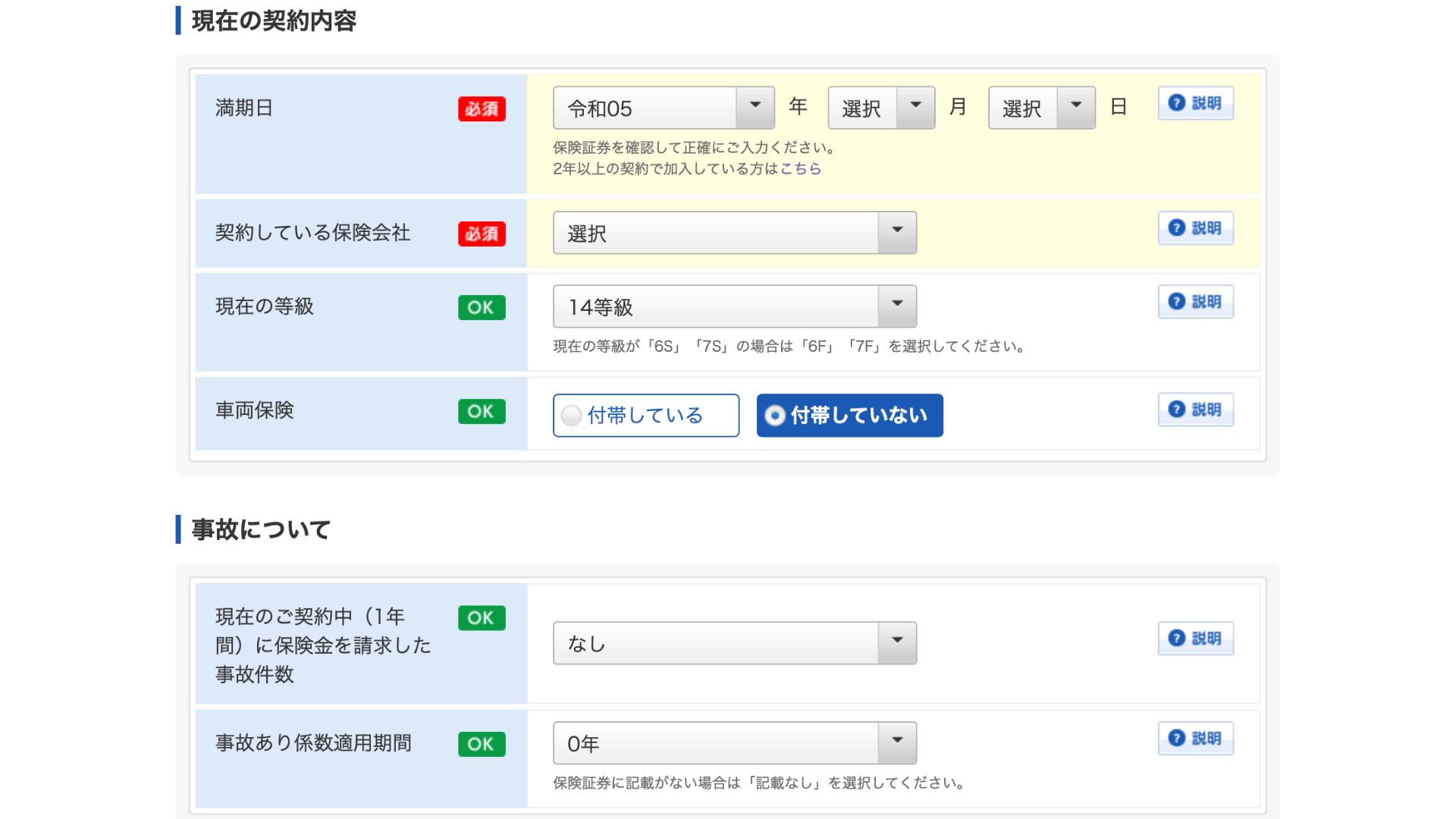This screenshot has height=819, width=1456.
Task: Click the 必須 badge beside 契約している保険会社
Action: [482, 234]
